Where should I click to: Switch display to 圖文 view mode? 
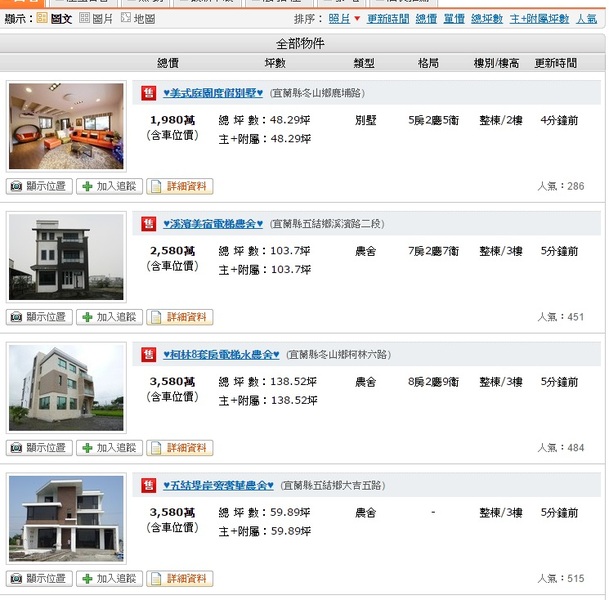(x=54, y=18)
